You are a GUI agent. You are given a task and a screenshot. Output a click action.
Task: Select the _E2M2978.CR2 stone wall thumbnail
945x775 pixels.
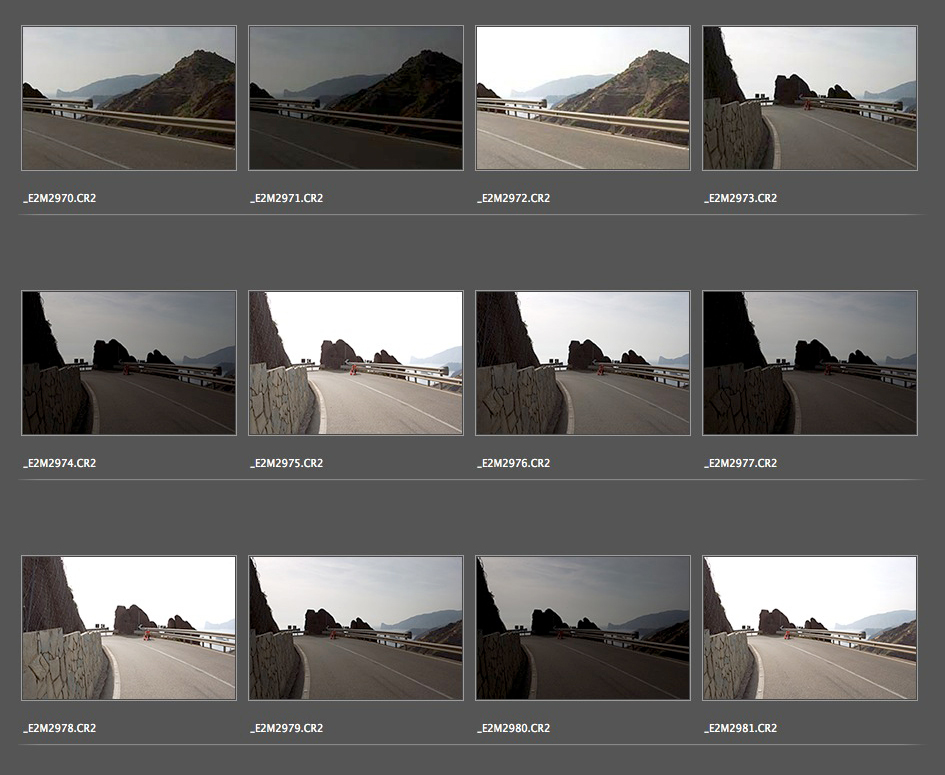pyautogui.click(x=128, y=628)
